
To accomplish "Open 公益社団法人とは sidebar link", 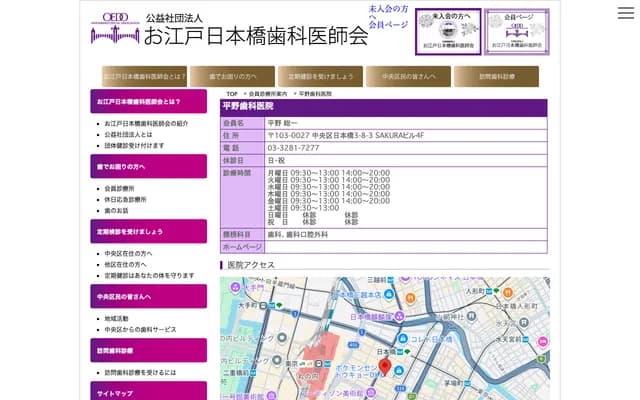I will [129, 134].
